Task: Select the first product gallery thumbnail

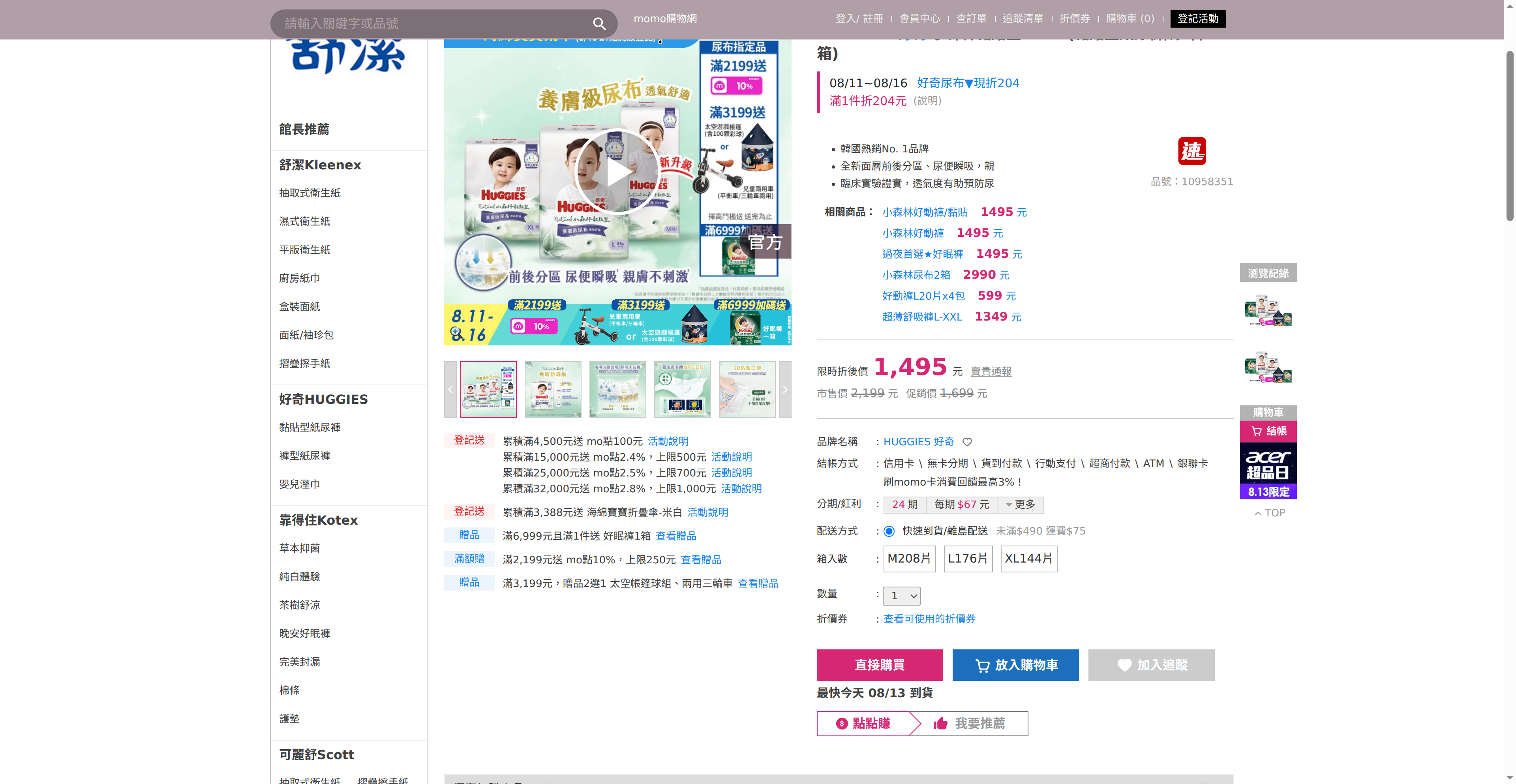Action: pyautogui.click(x=488, y=390)
